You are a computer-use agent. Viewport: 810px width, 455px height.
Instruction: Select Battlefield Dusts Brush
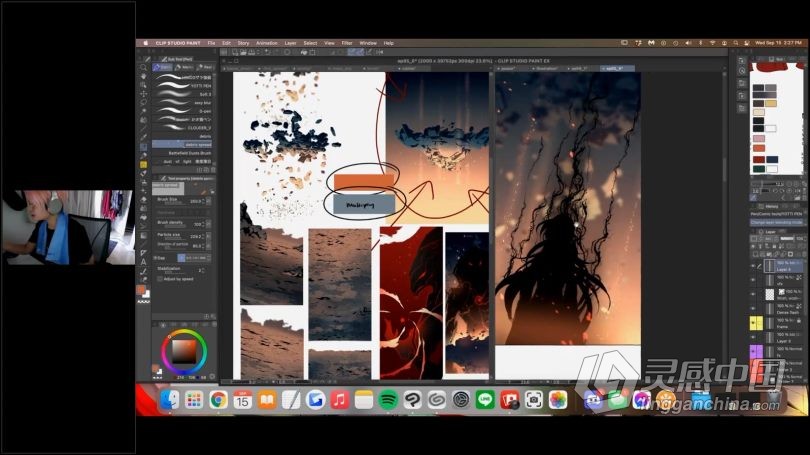(183, 153)
